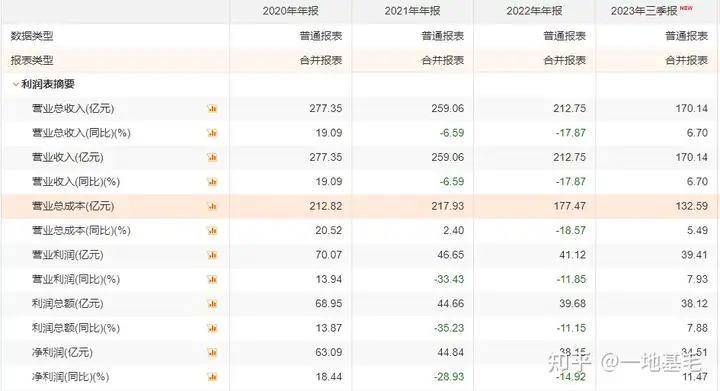
Task: Open chart icon for 净利润(亿元) row
Action: point(212,352)
